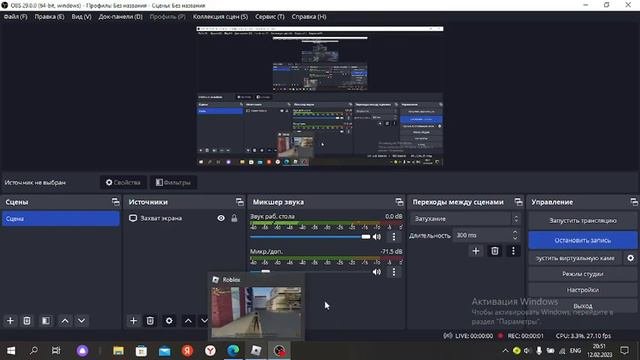Open Windows Start menu
The width and height of the screenshot is (640, 360).
[11, 351]
